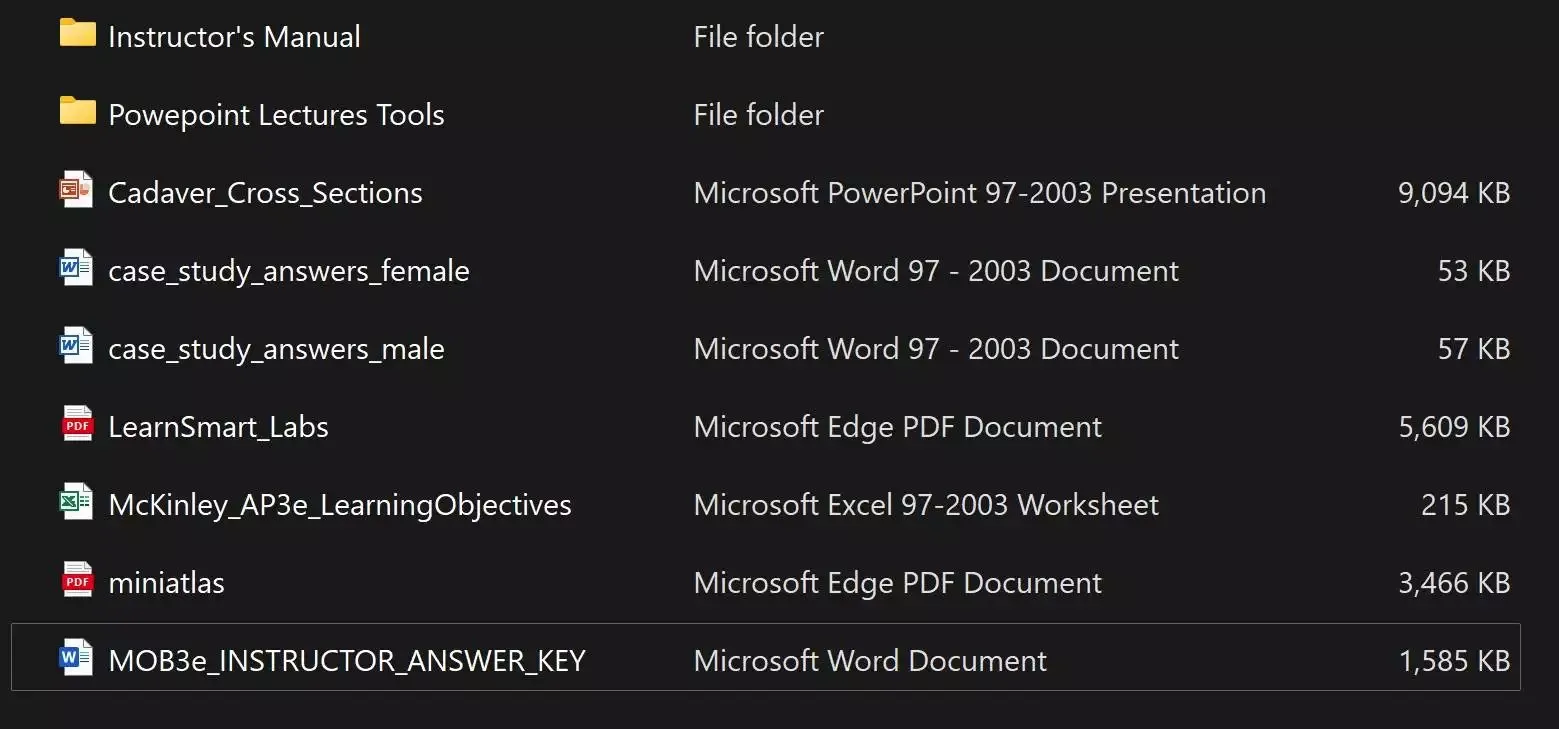Screen dimensions: 1559x729
Task: Click the PDF icon beside LearnSmart_Labs
Action: coord(77,425)
